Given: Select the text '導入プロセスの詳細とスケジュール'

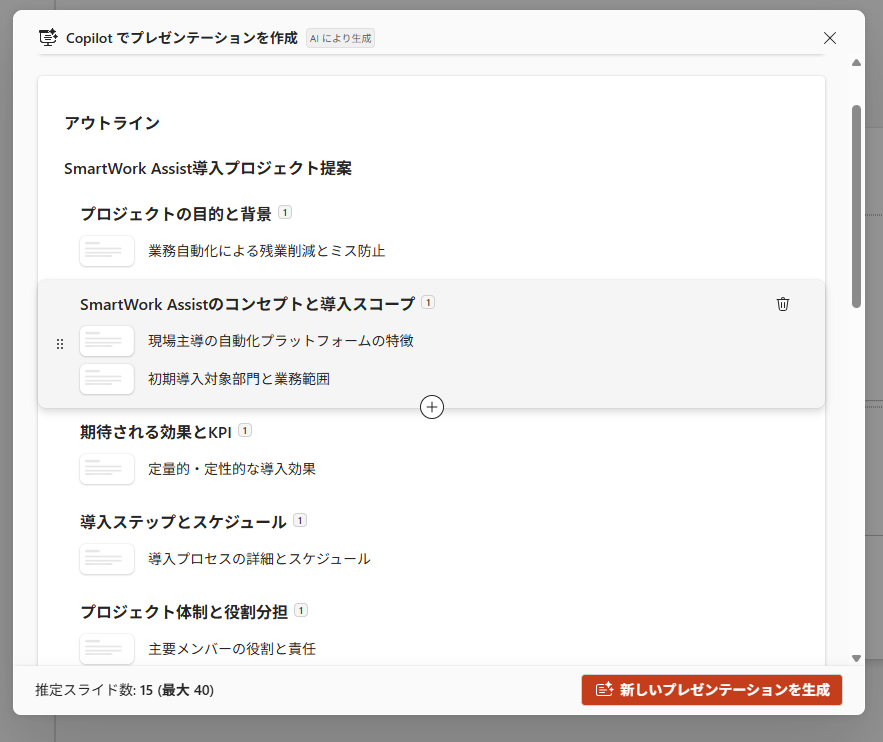Looking at the screenshot, I should tap(260, 559).
